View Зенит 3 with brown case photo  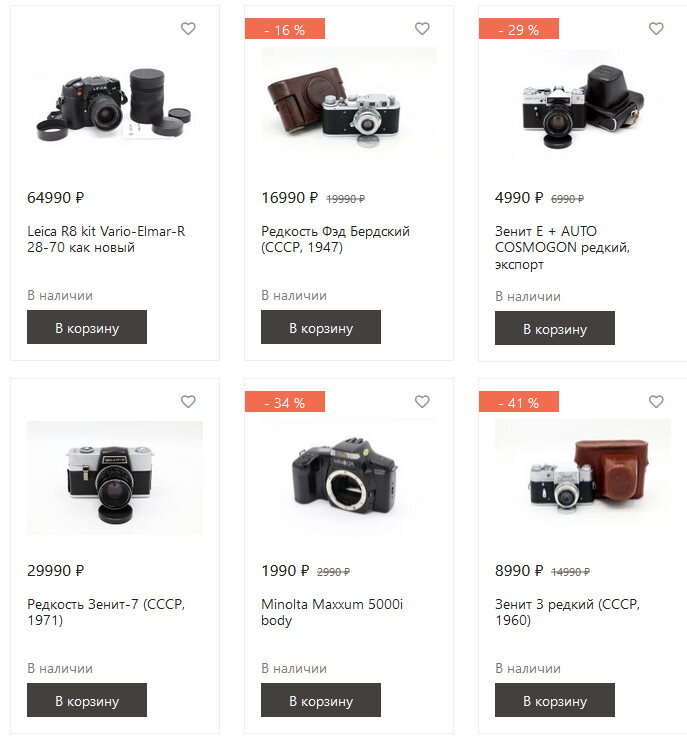coord(583,477)
